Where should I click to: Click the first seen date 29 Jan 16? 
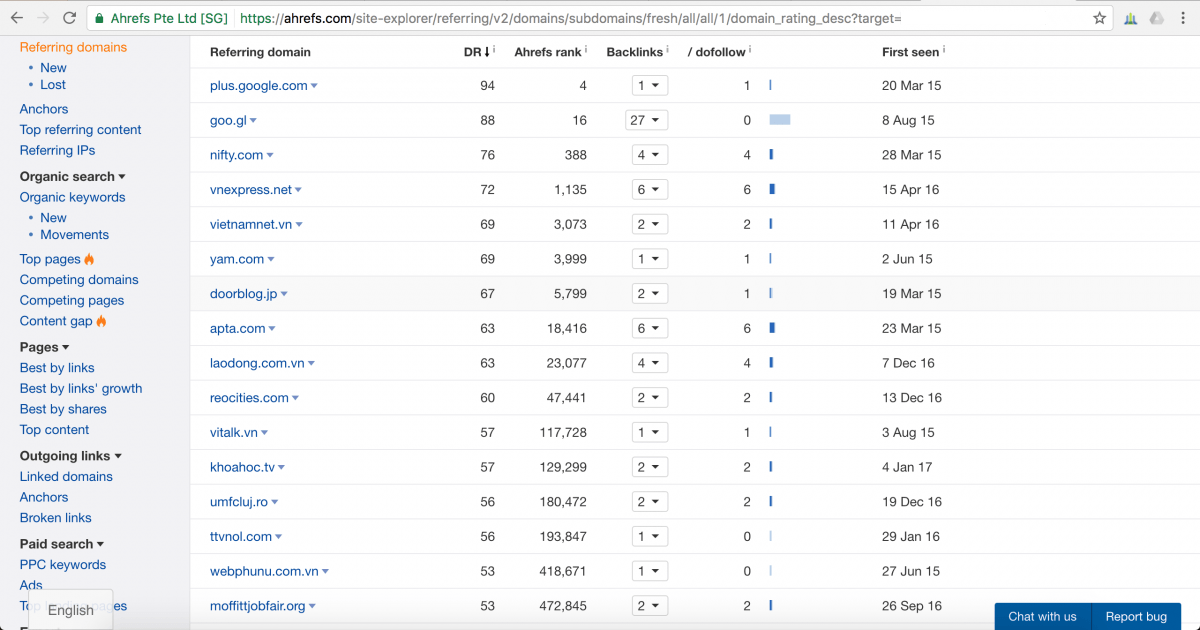911,537
